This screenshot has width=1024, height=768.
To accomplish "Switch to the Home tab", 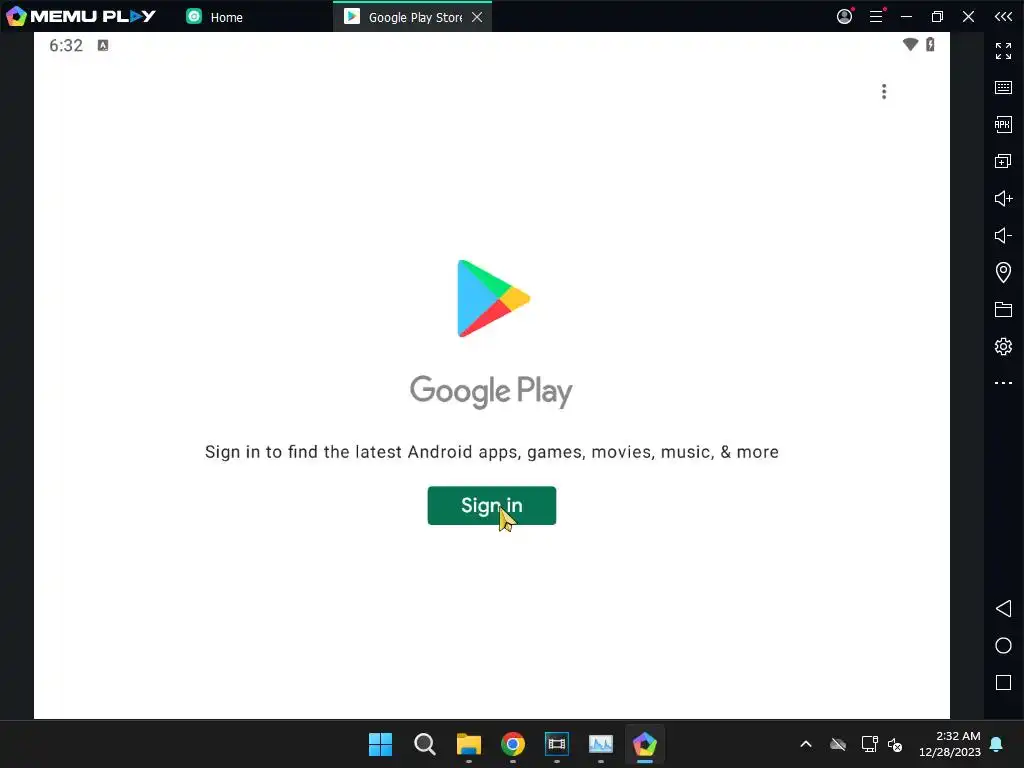I will [215, 17].
